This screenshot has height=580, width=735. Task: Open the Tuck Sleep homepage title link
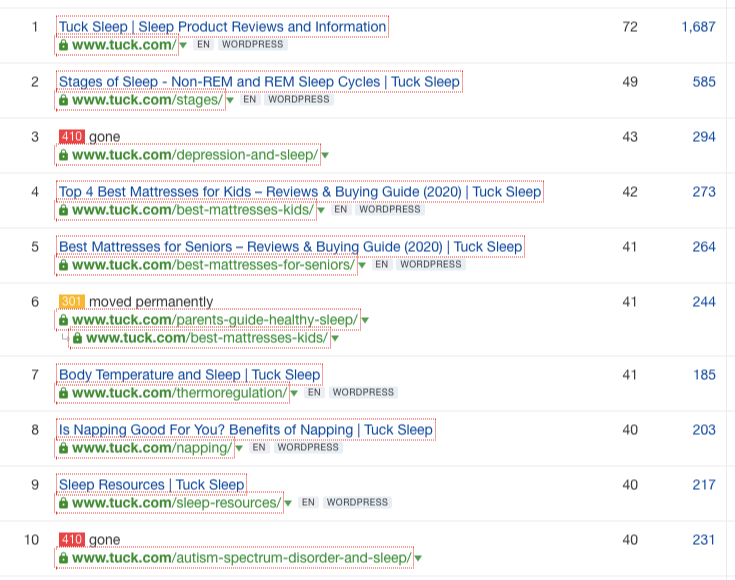[x=222, y=27]
